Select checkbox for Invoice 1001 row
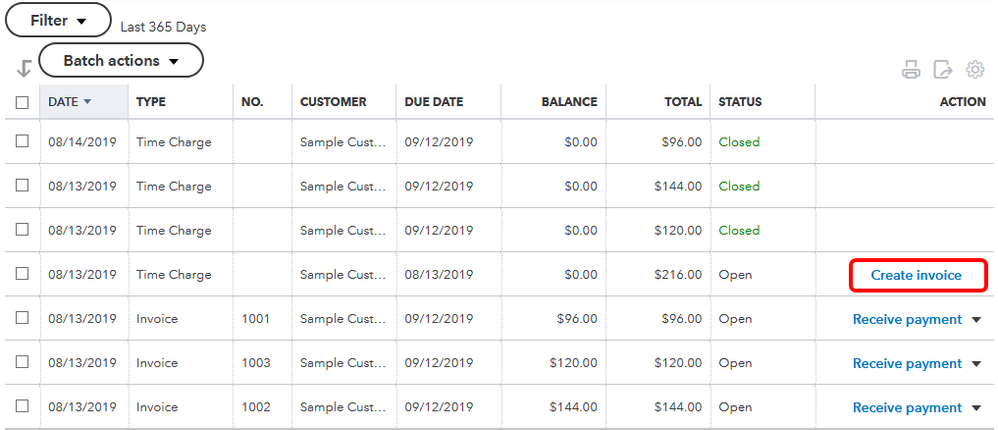Viewport: 998px width, 430px height. [22, 319]
